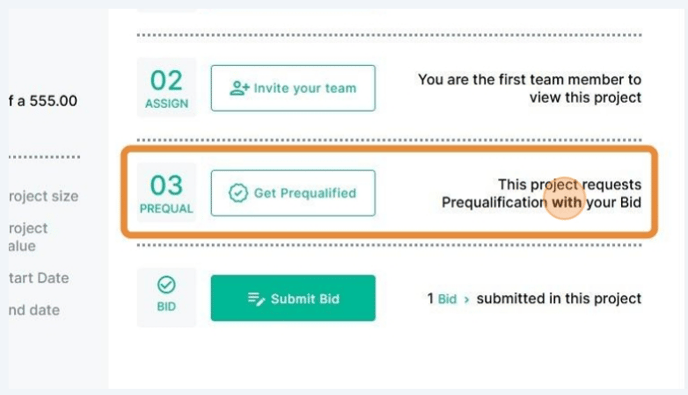Select the 03 PREQUAL step tile
Screen dimensions: 688x395
coord(166,193)
